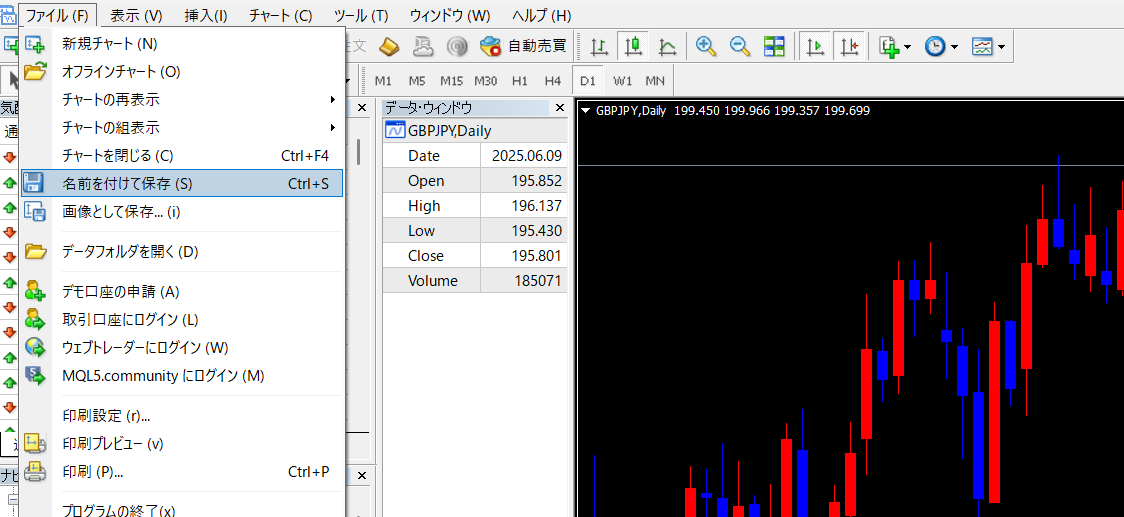Select the W1 timeframe
Image resolution: width=1124 pixels, height=517 pixels.
(623, 81)
